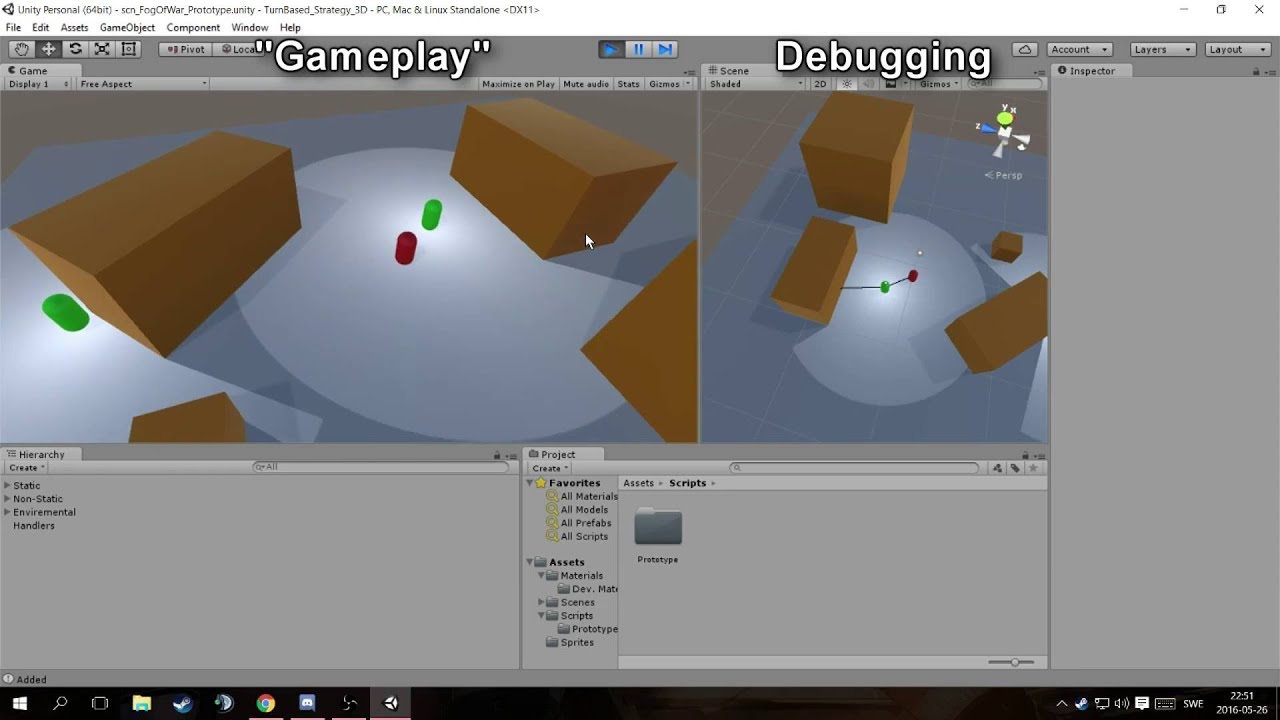Toggle Maximize on Play
This screenshot has width=1280, height=720.
pyautogui.click(x=518, y=84)
